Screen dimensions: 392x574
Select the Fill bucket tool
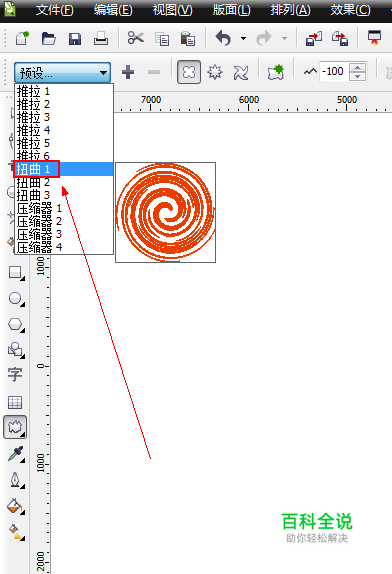pyautogui.click(x=16, y=506)
